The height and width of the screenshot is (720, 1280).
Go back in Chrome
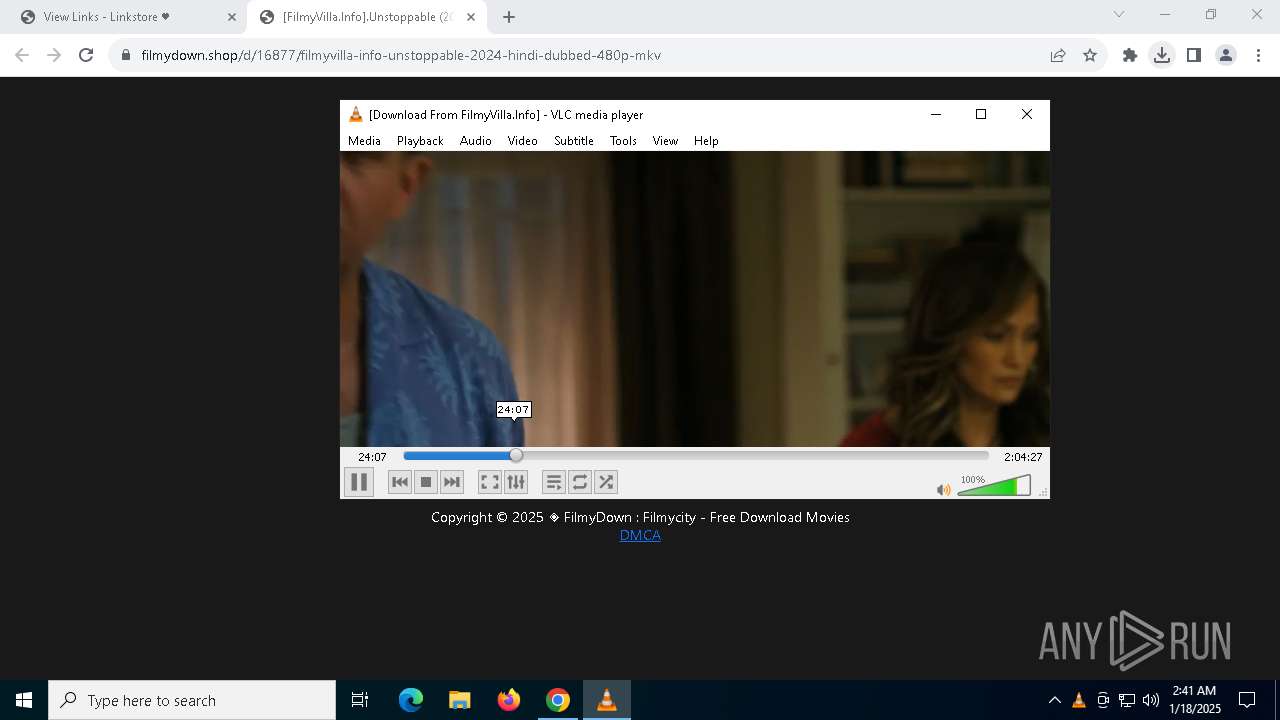[22, 55]
